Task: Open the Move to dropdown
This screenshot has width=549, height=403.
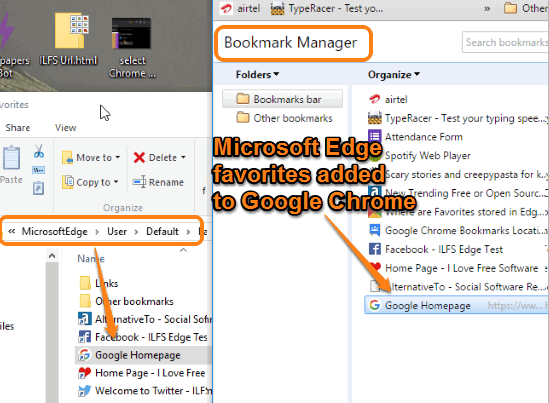Action: [x=91, y=158]
